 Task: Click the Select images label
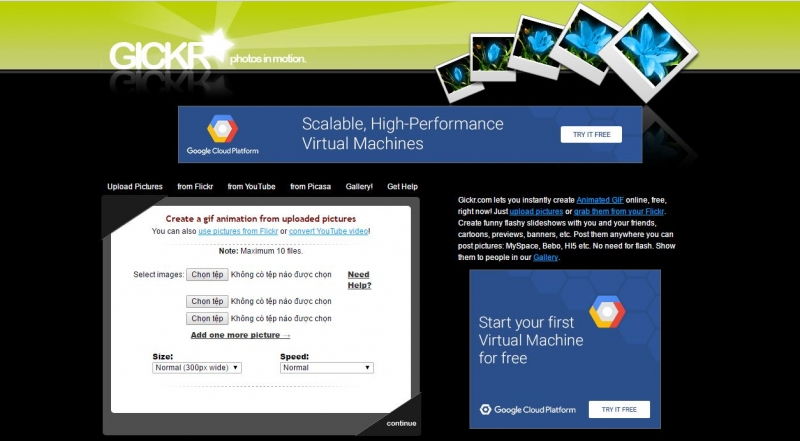[158, 275]
